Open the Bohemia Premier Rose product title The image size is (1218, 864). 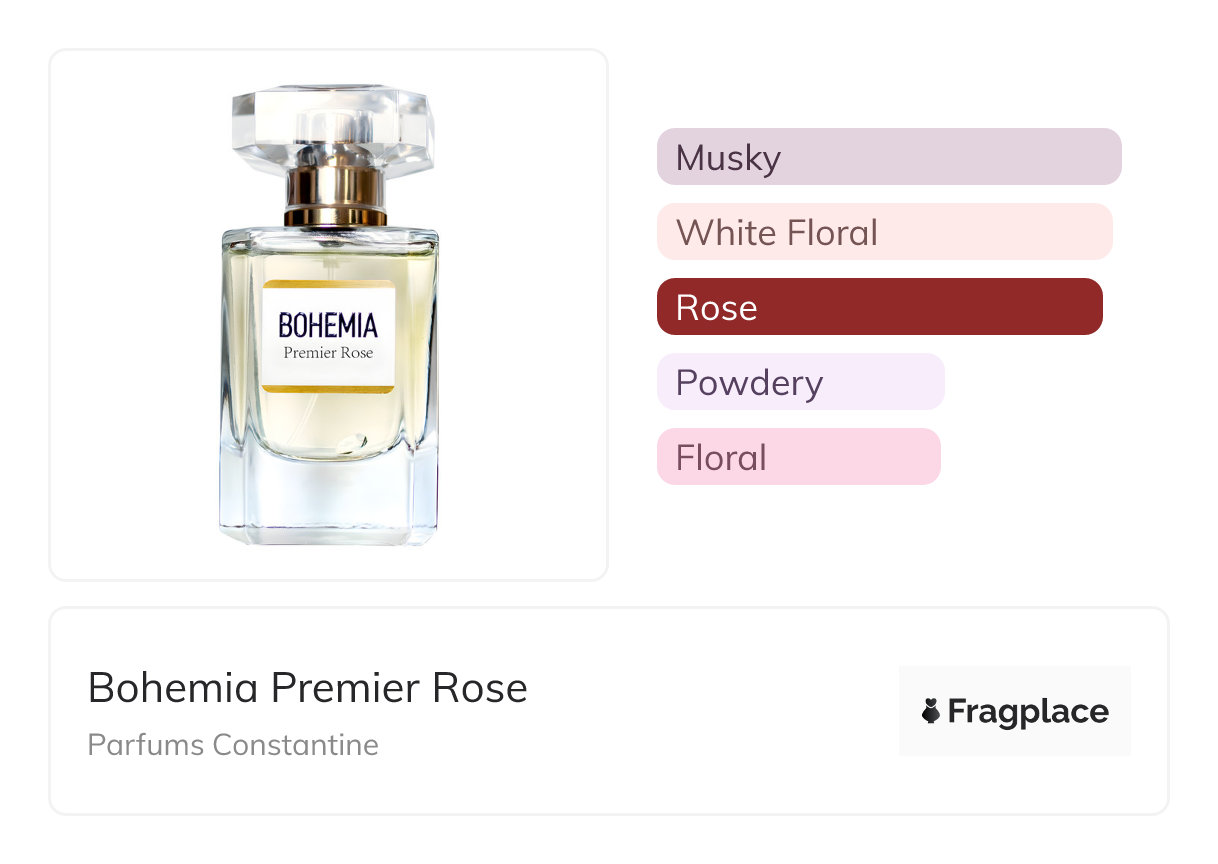(307, 688)
